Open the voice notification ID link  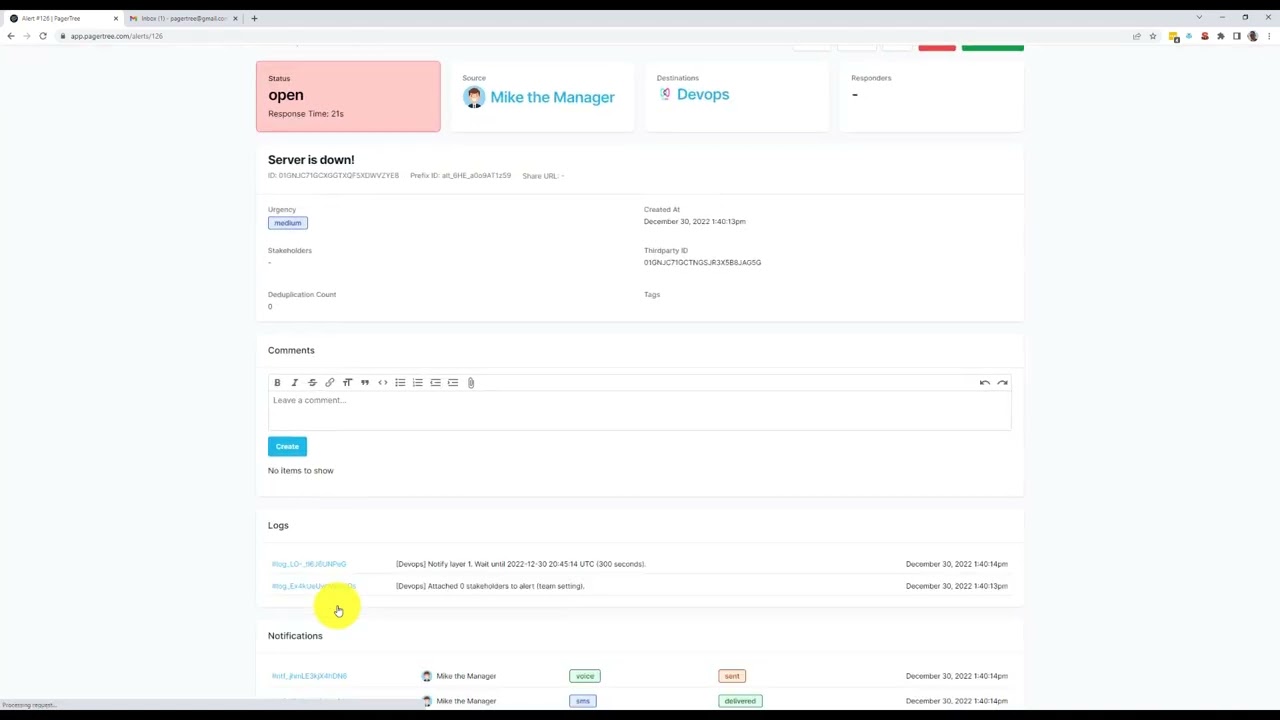coord(309,676)
